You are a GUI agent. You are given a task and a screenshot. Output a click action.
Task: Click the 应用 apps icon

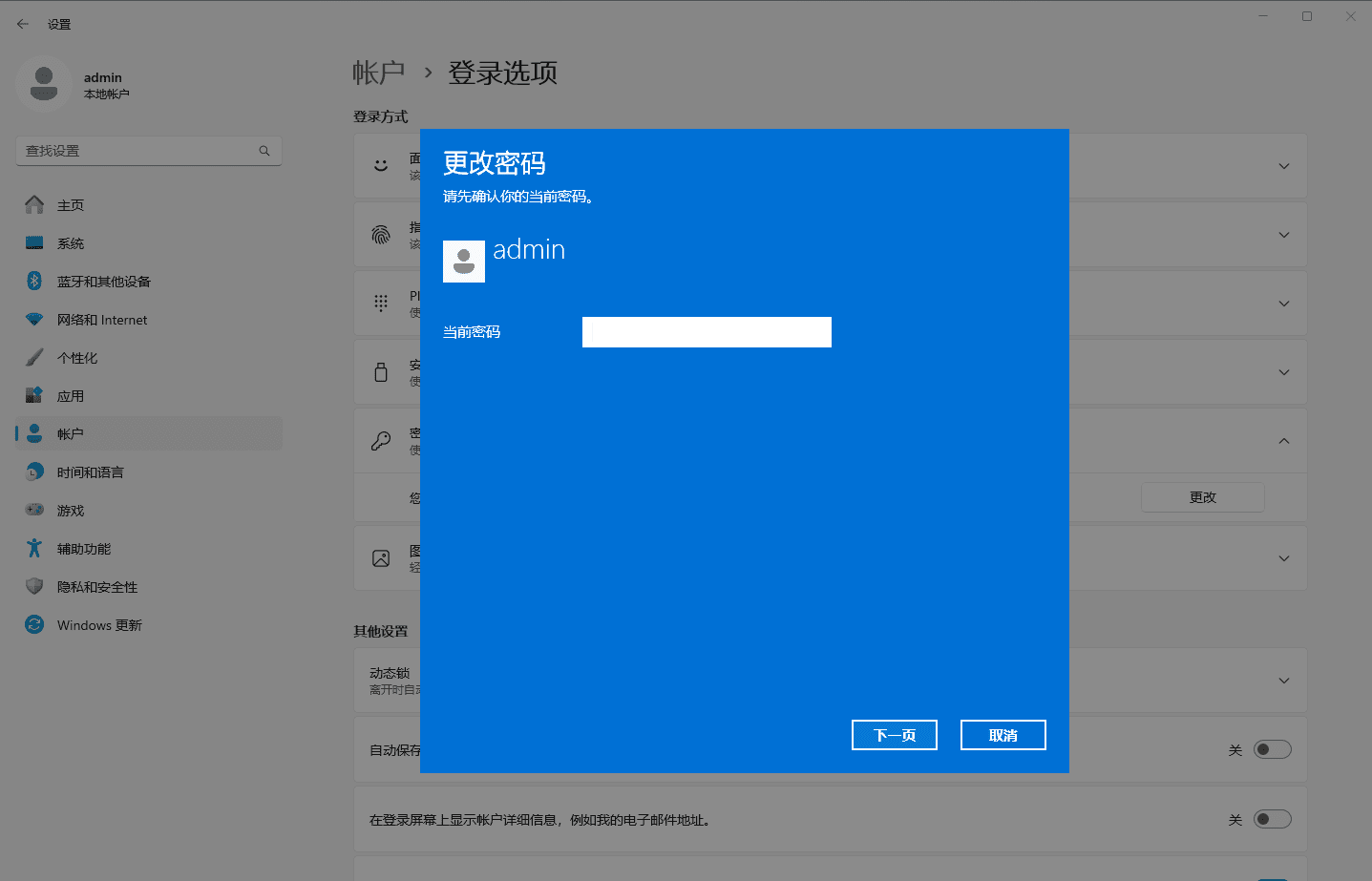tap(34, 395)
